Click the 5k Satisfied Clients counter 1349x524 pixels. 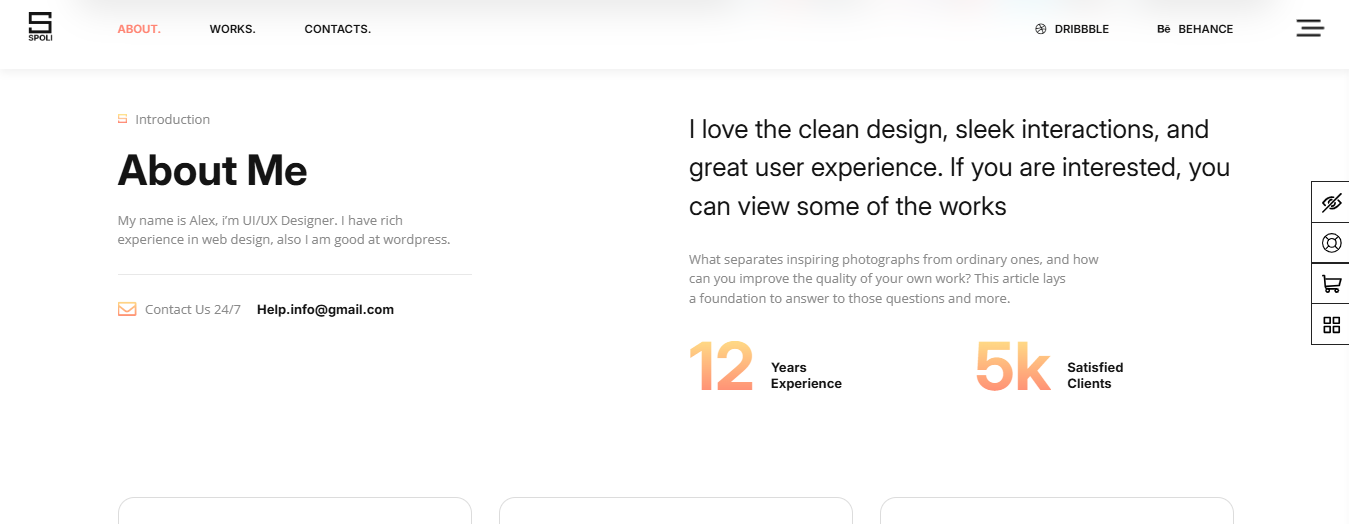pyautogui.click(x=1050, y=367)
